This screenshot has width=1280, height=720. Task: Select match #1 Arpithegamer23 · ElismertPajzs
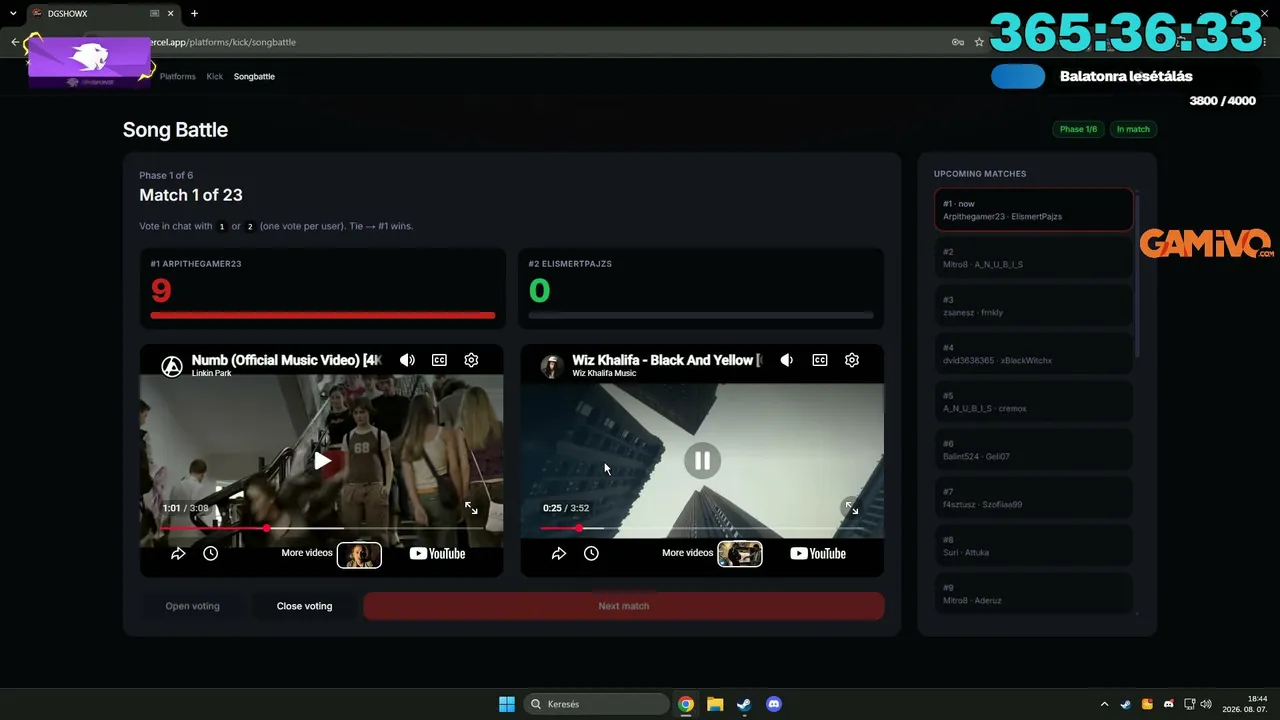click(1034, 210)
